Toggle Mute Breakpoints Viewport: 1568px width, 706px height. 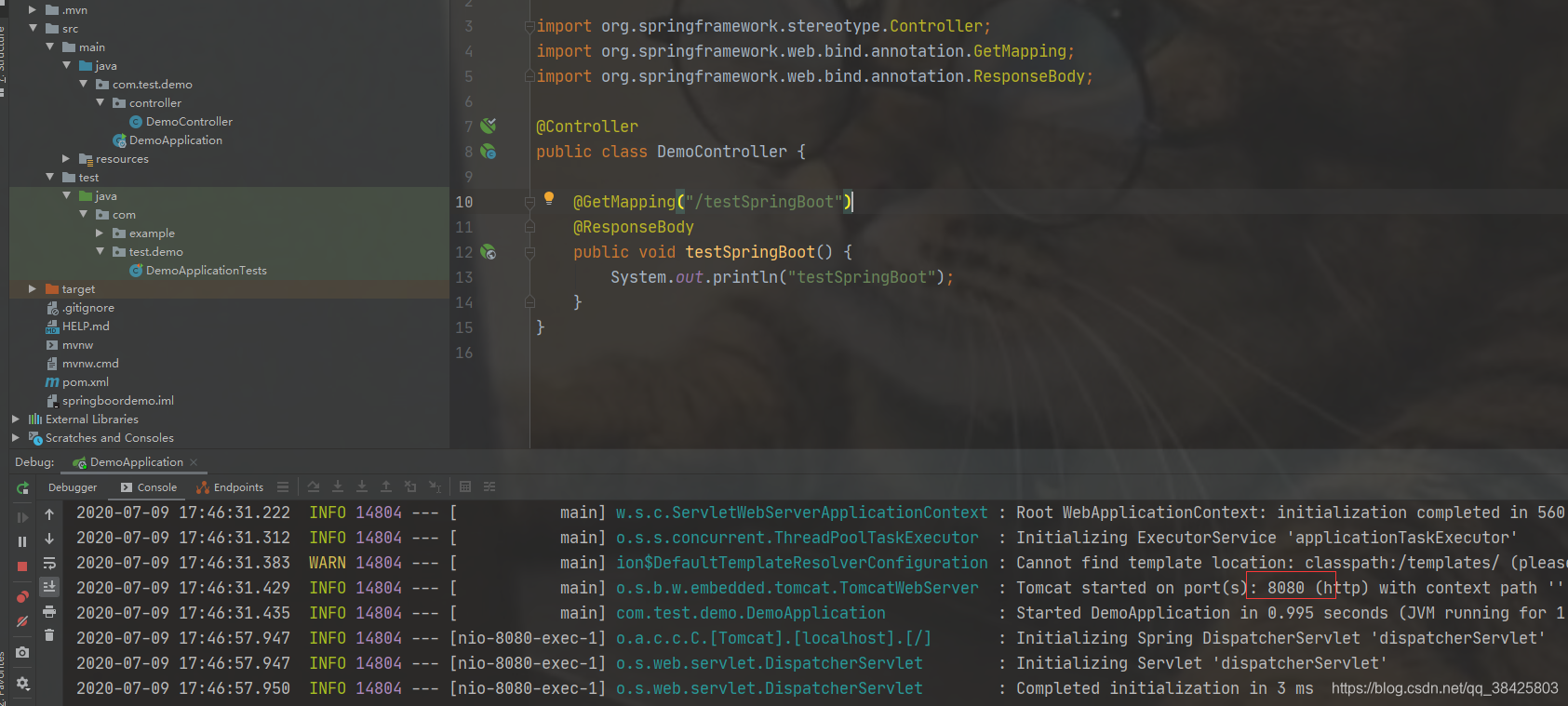click(x=23, y=620)
